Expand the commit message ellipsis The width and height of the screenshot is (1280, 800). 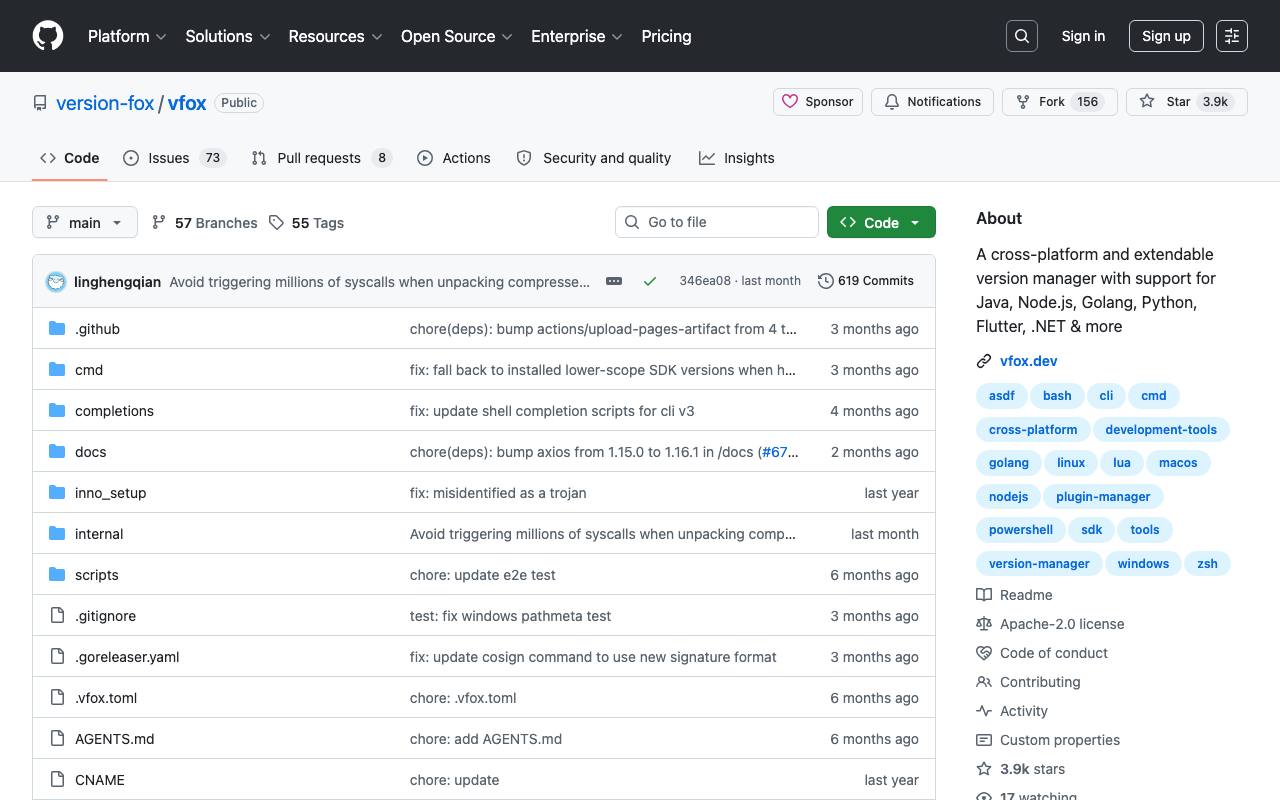pos(614,281)
